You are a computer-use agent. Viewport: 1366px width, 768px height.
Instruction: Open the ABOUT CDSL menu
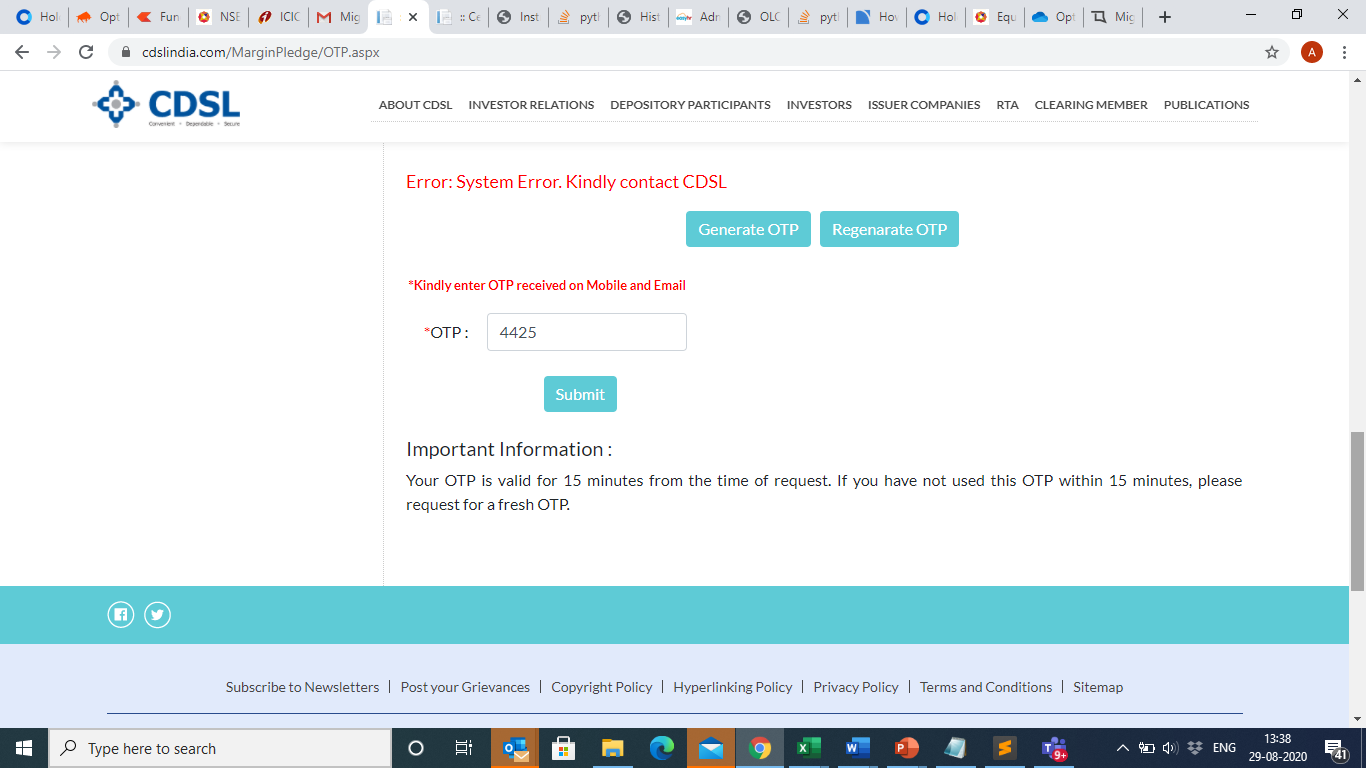point(415,105)
